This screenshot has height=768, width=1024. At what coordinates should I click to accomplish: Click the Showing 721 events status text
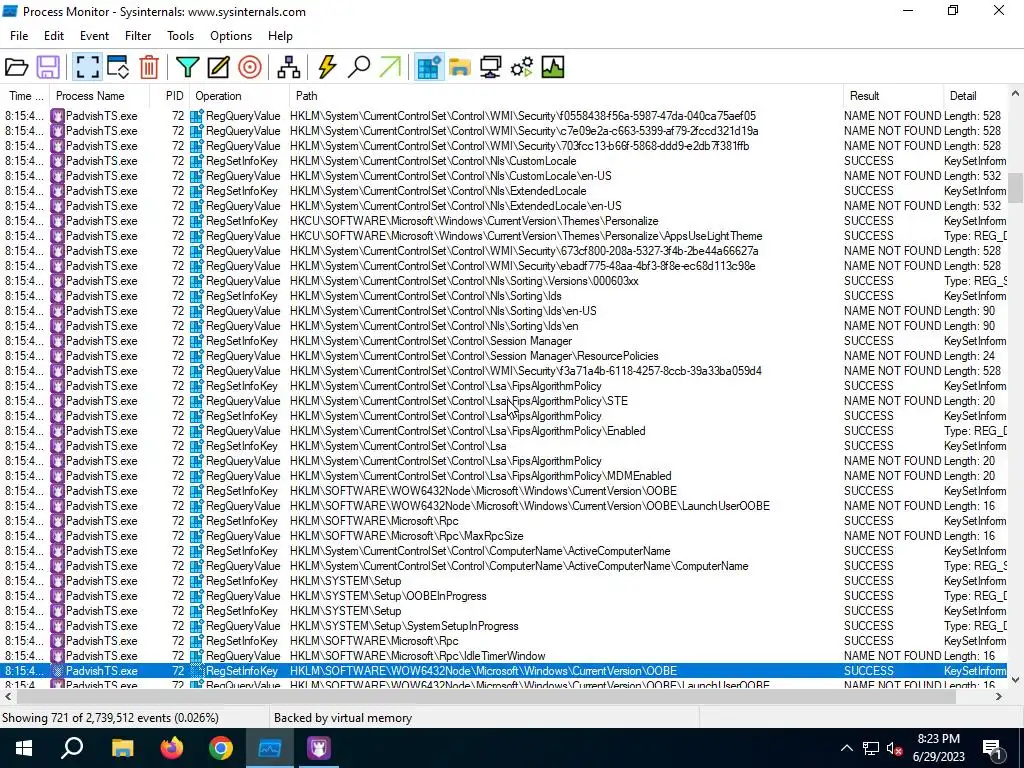[x=110, y=718]
